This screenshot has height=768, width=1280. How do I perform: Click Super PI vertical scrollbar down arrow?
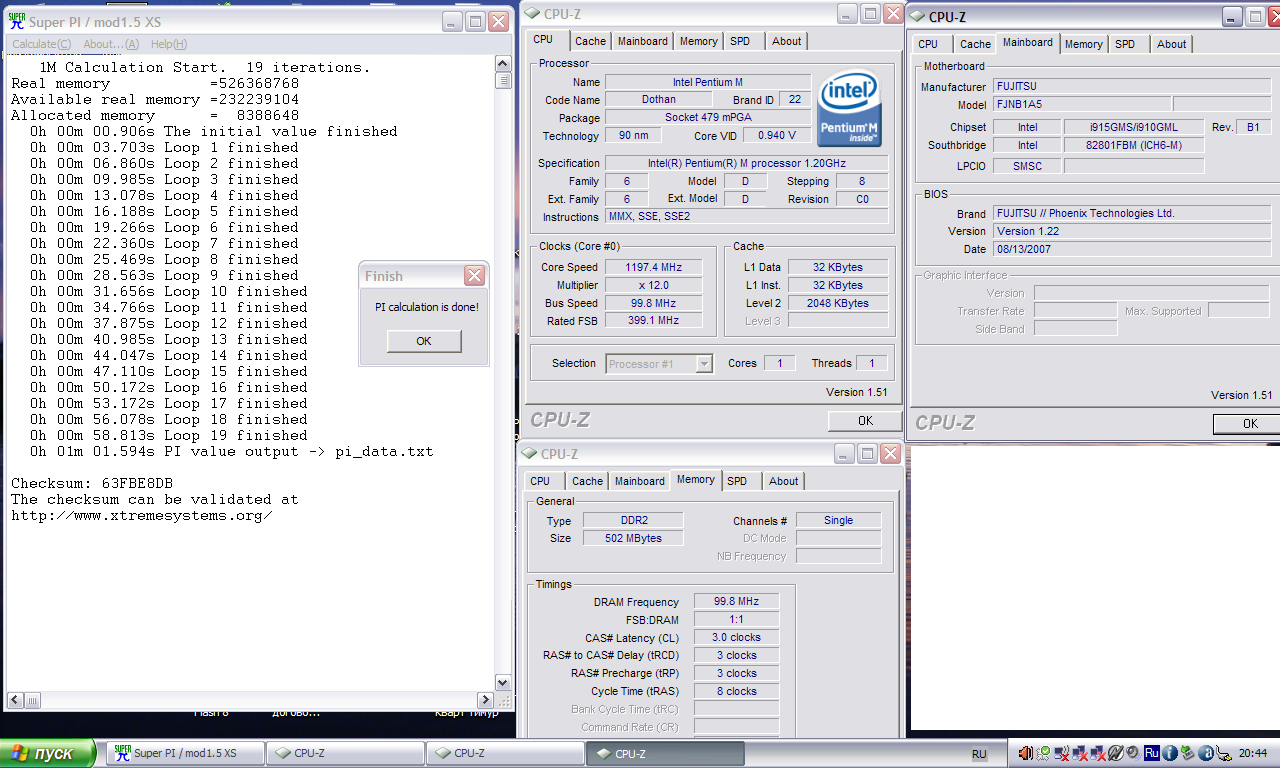[x=503, y=684]
